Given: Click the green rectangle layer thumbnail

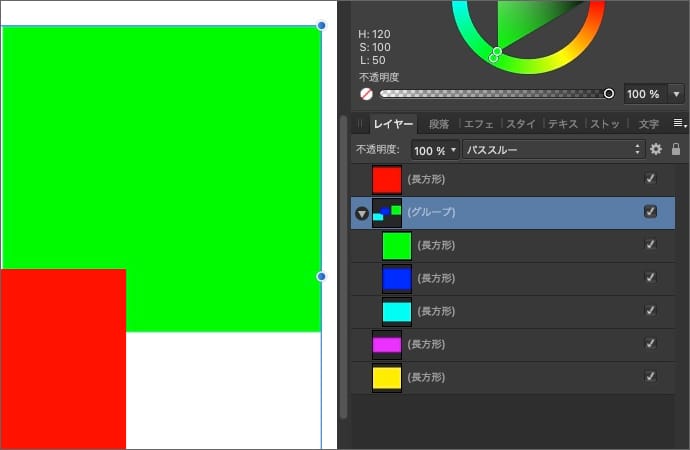Looking at the screenshot, I should click(x=397, y=245).
